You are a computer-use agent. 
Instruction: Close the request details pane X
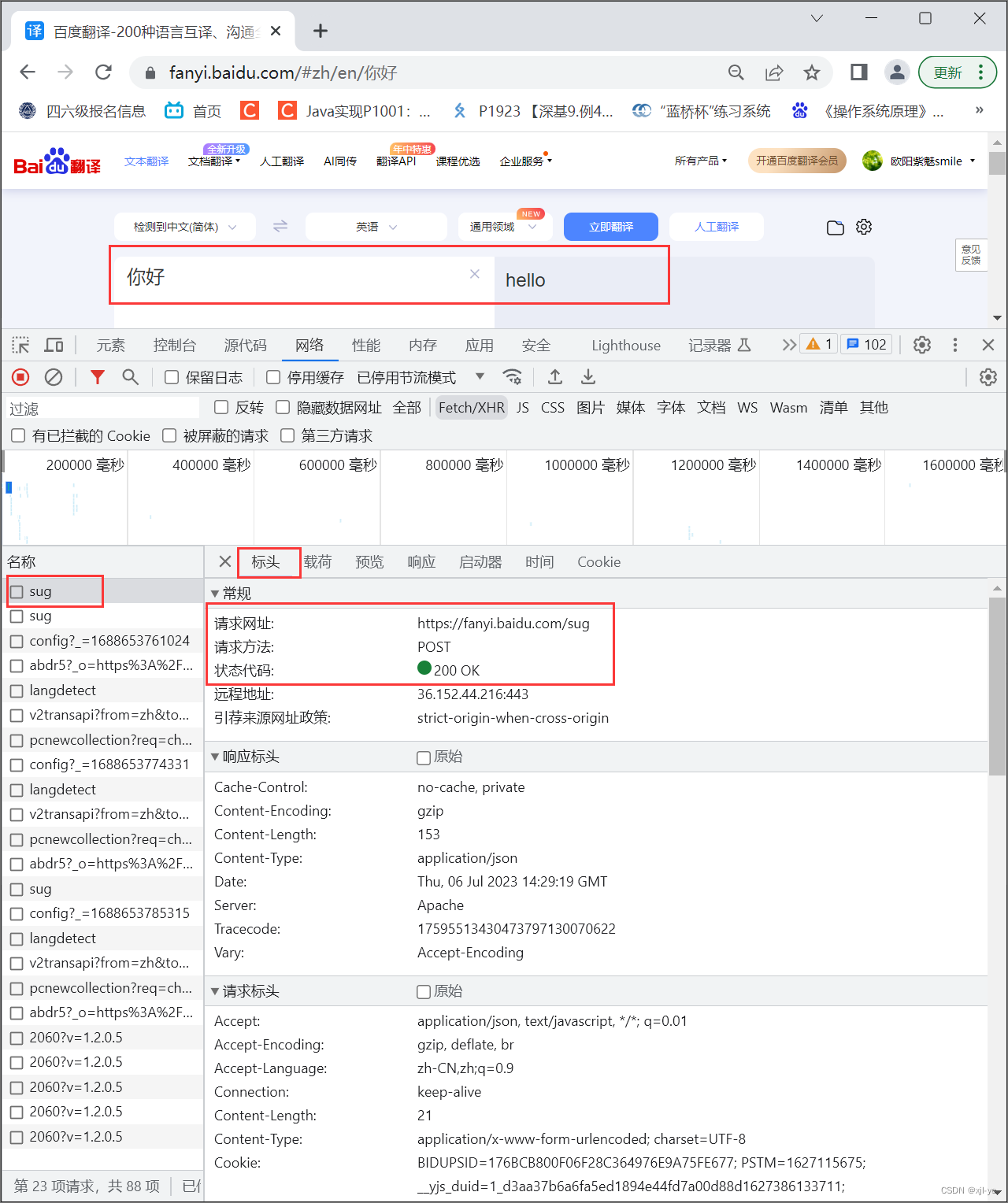(225, 561)
